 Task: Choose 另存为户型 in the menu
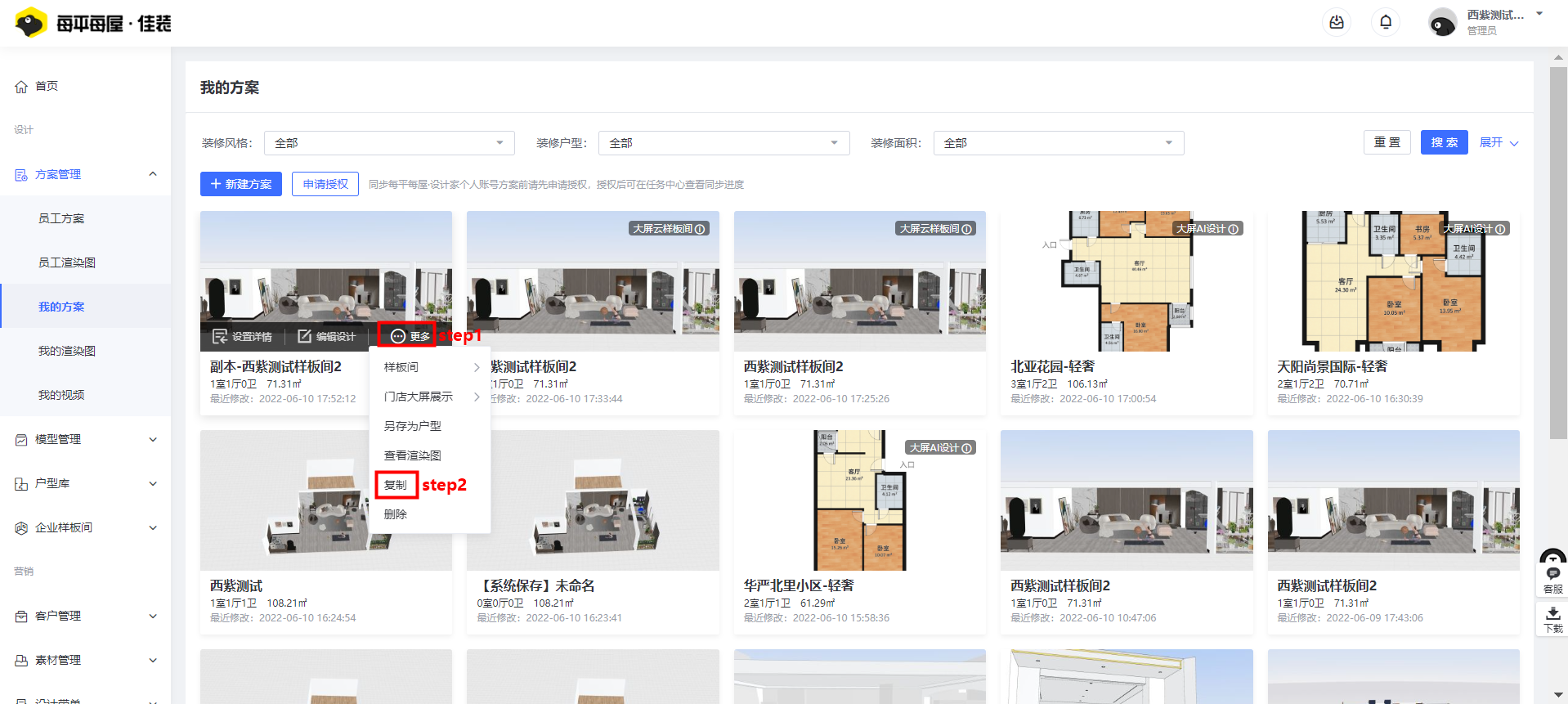coord(430,426)
